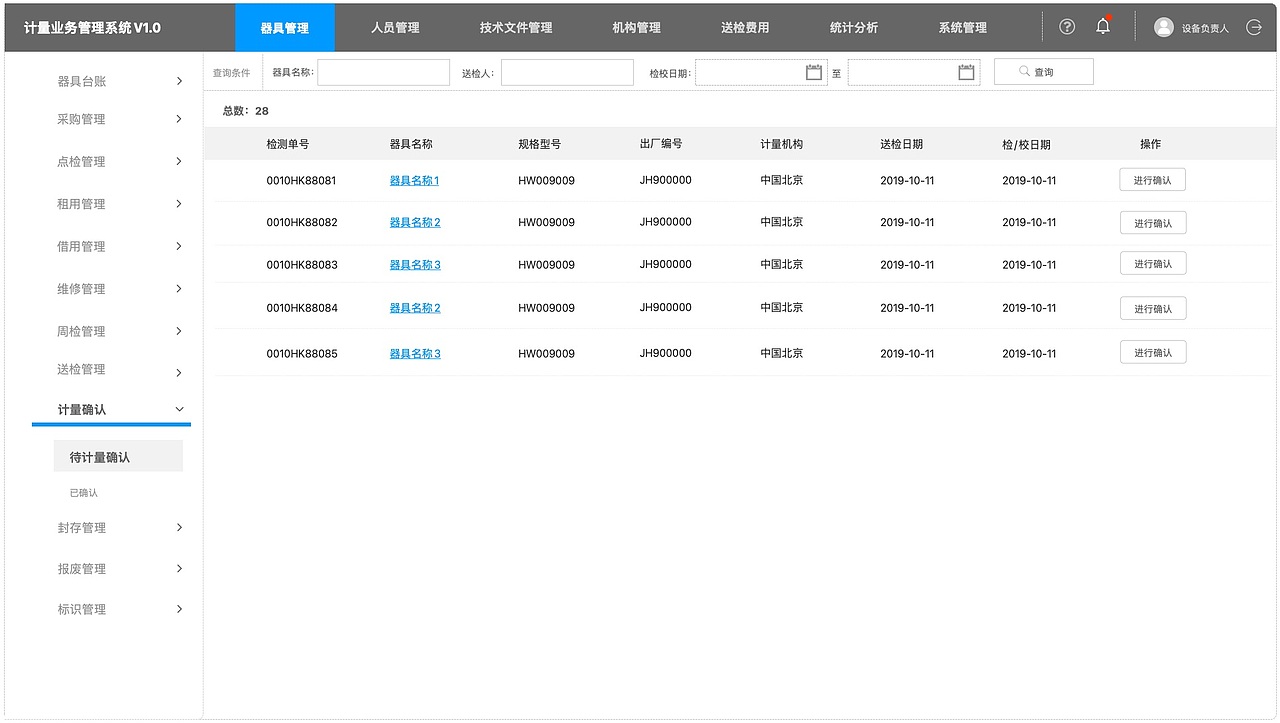The width and height of the screenshot is (1280, 723).
Task: Open 统计分析 top tab
Action: coord(854,28)
